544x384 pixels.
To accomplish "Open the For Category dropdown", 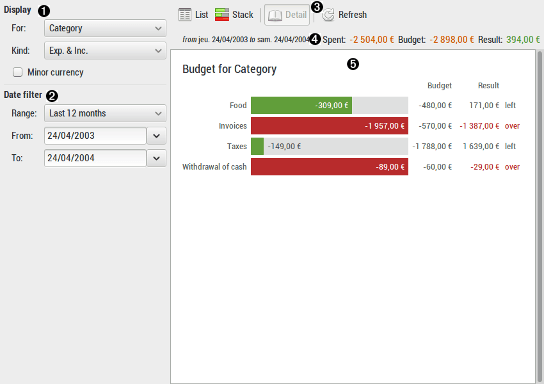I will pos(105,28).
